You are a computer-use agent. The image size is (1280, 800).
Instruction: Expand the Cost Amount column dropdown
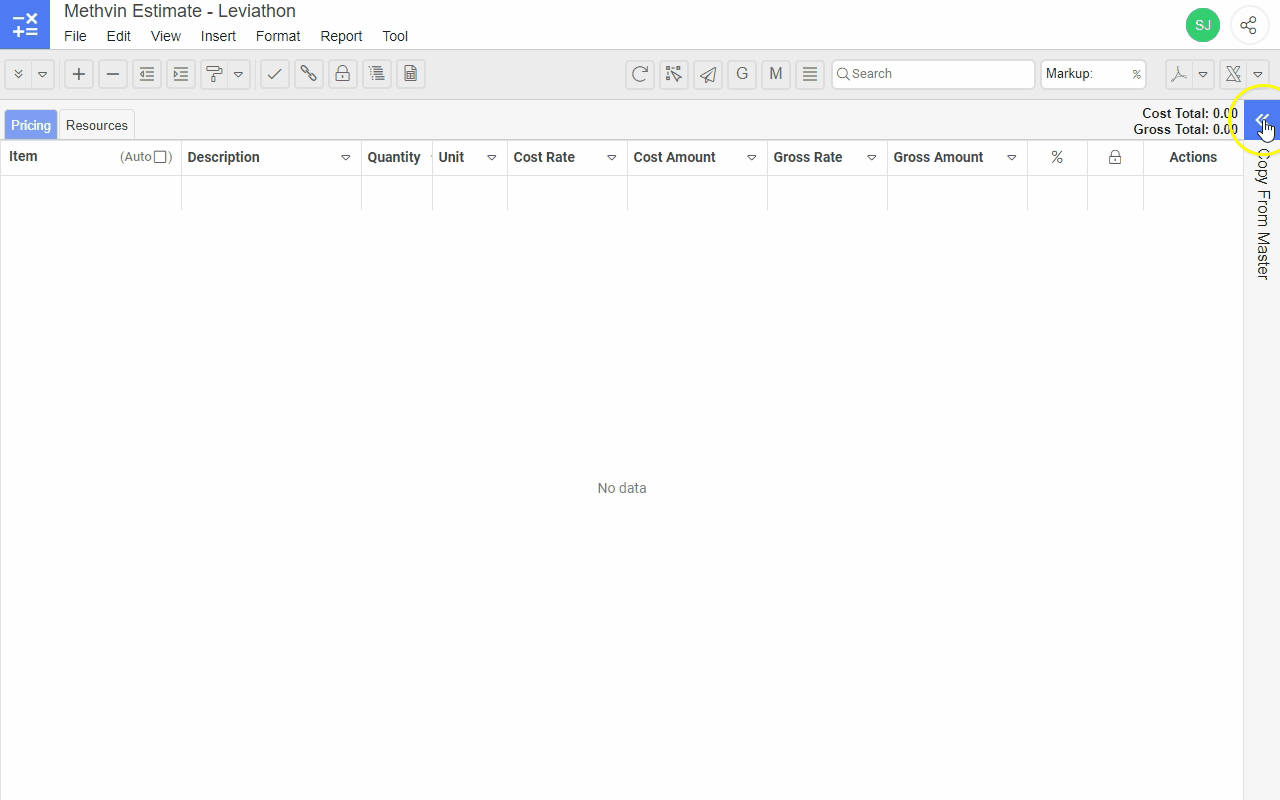point(752,158)
